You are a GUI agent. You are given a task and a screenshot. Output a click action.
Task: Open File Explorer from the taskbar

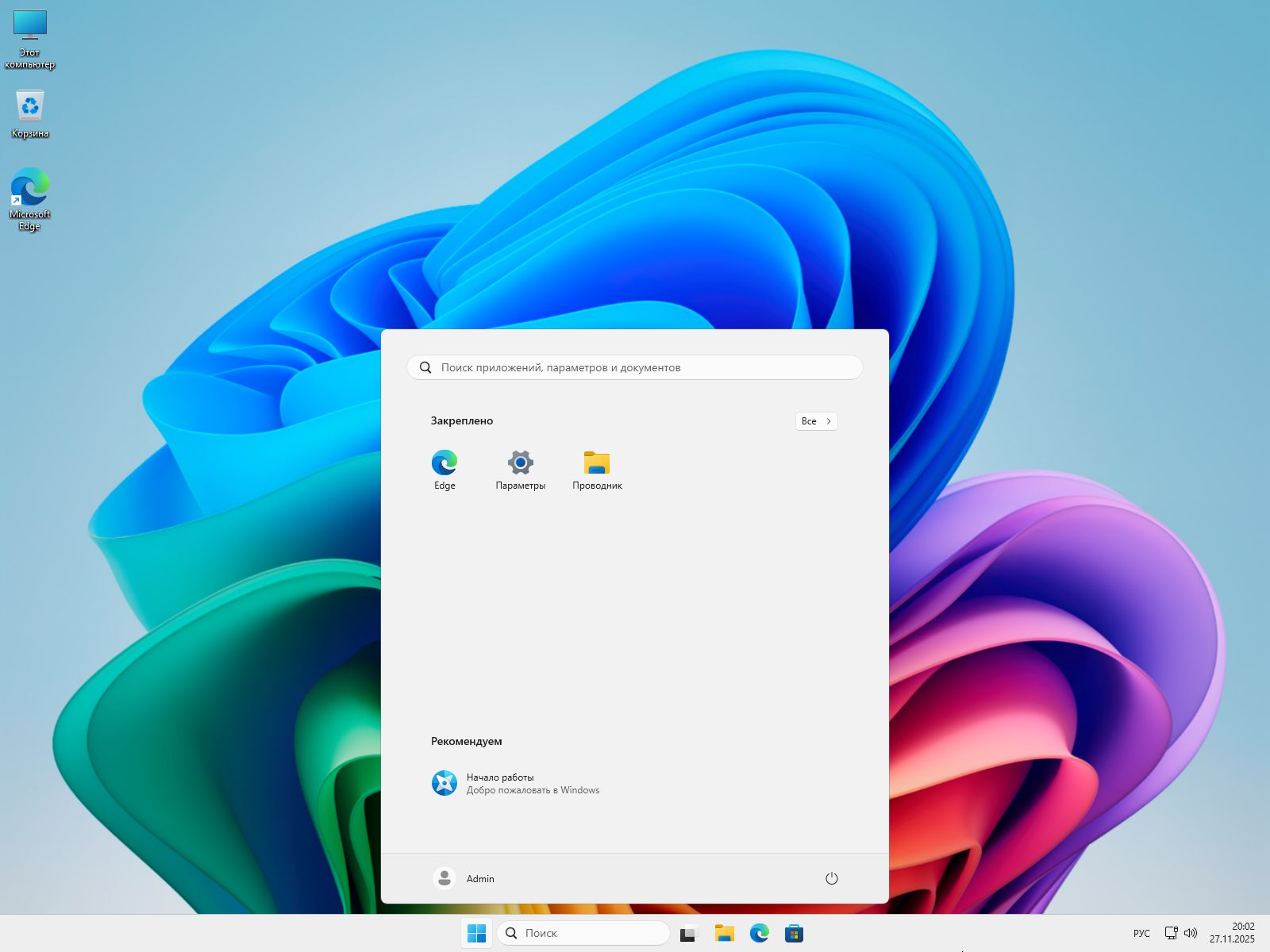[x=724, y=933]
